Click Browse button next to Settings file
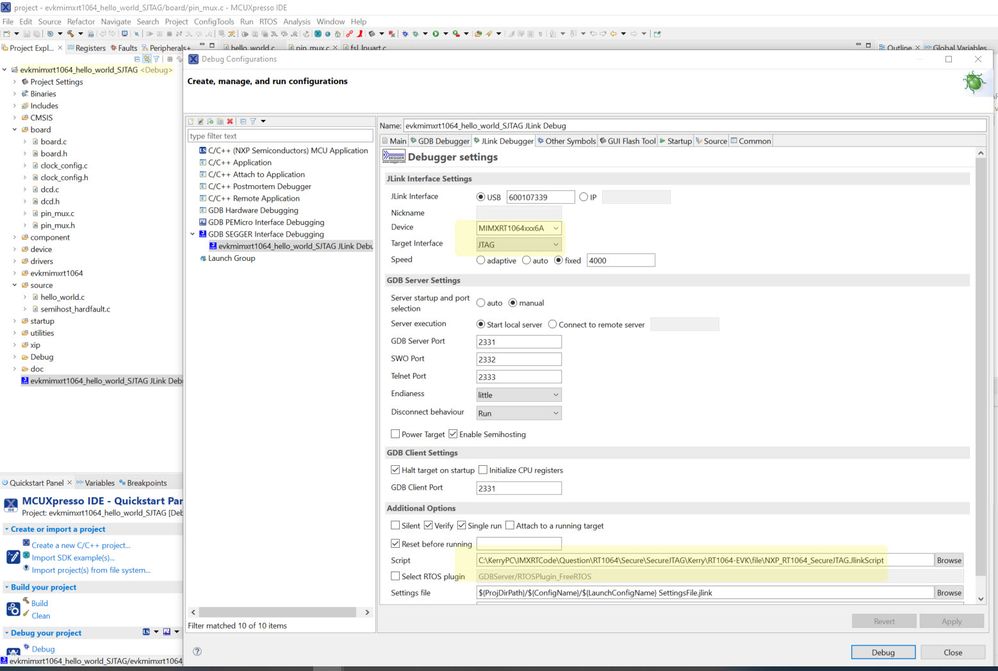 tap(948, 593)
